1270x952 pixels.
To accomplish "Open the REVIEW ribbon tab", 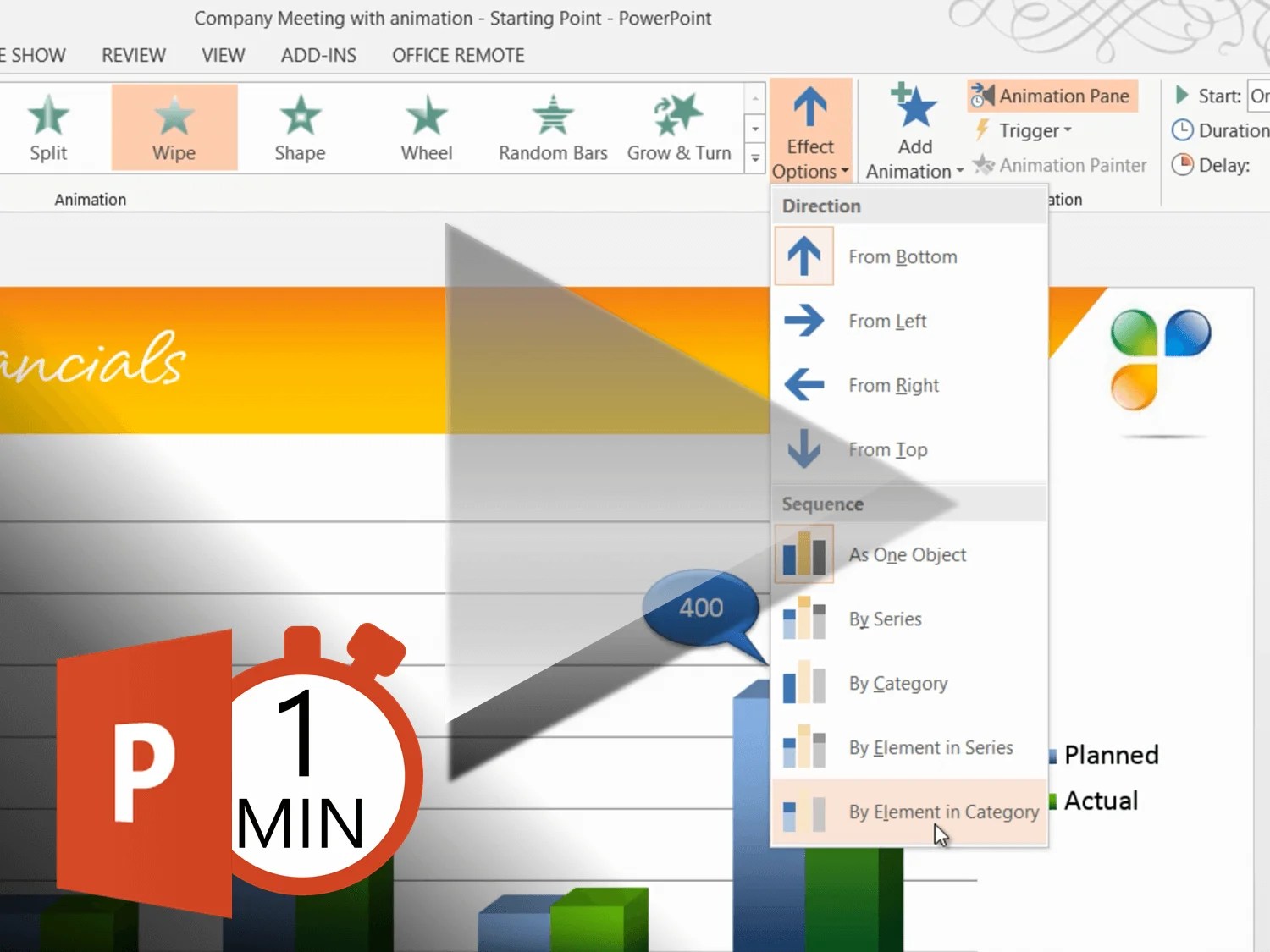I will point(134,55).
